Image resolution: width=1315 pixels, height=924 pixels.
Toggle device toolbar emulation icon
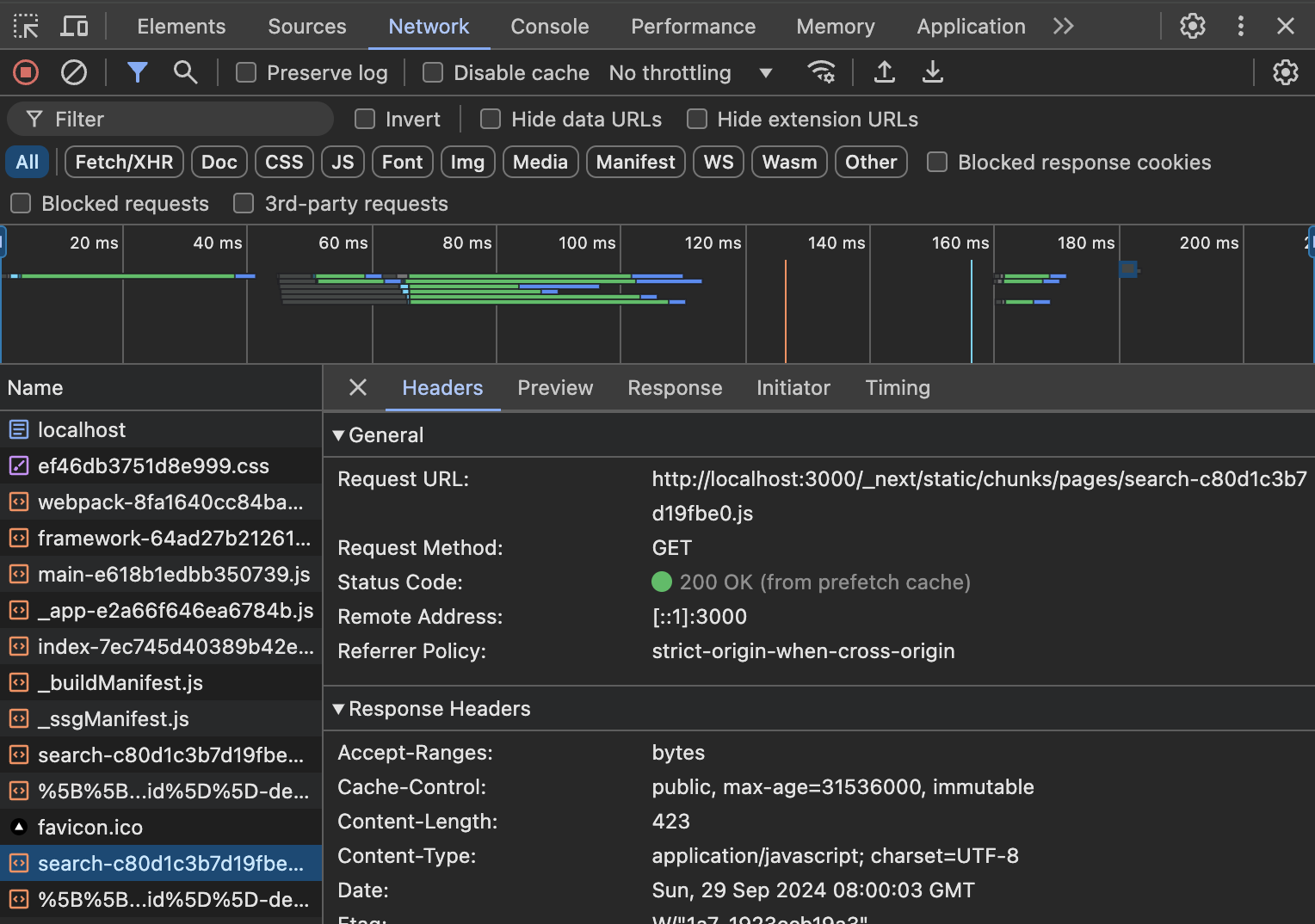pyautogui.click(x=74, y=27)
